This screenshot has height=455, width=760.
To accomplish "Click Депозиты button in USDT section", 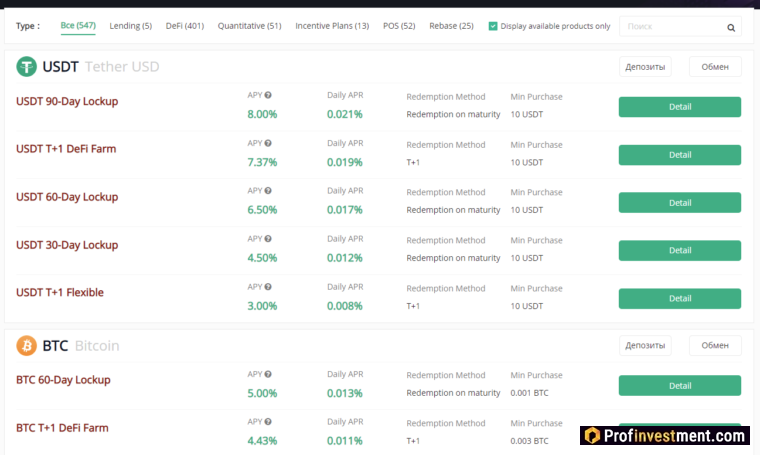I will point(645,67).
